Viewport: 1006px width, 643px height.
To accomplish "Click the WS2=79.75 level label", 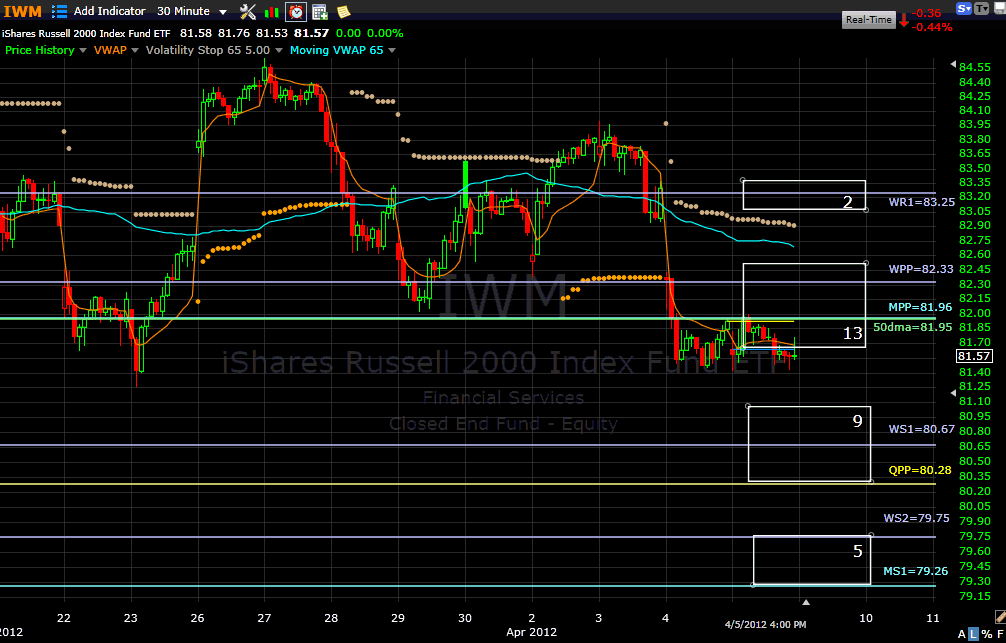I will pyautogui.click(x=916, y=518).
